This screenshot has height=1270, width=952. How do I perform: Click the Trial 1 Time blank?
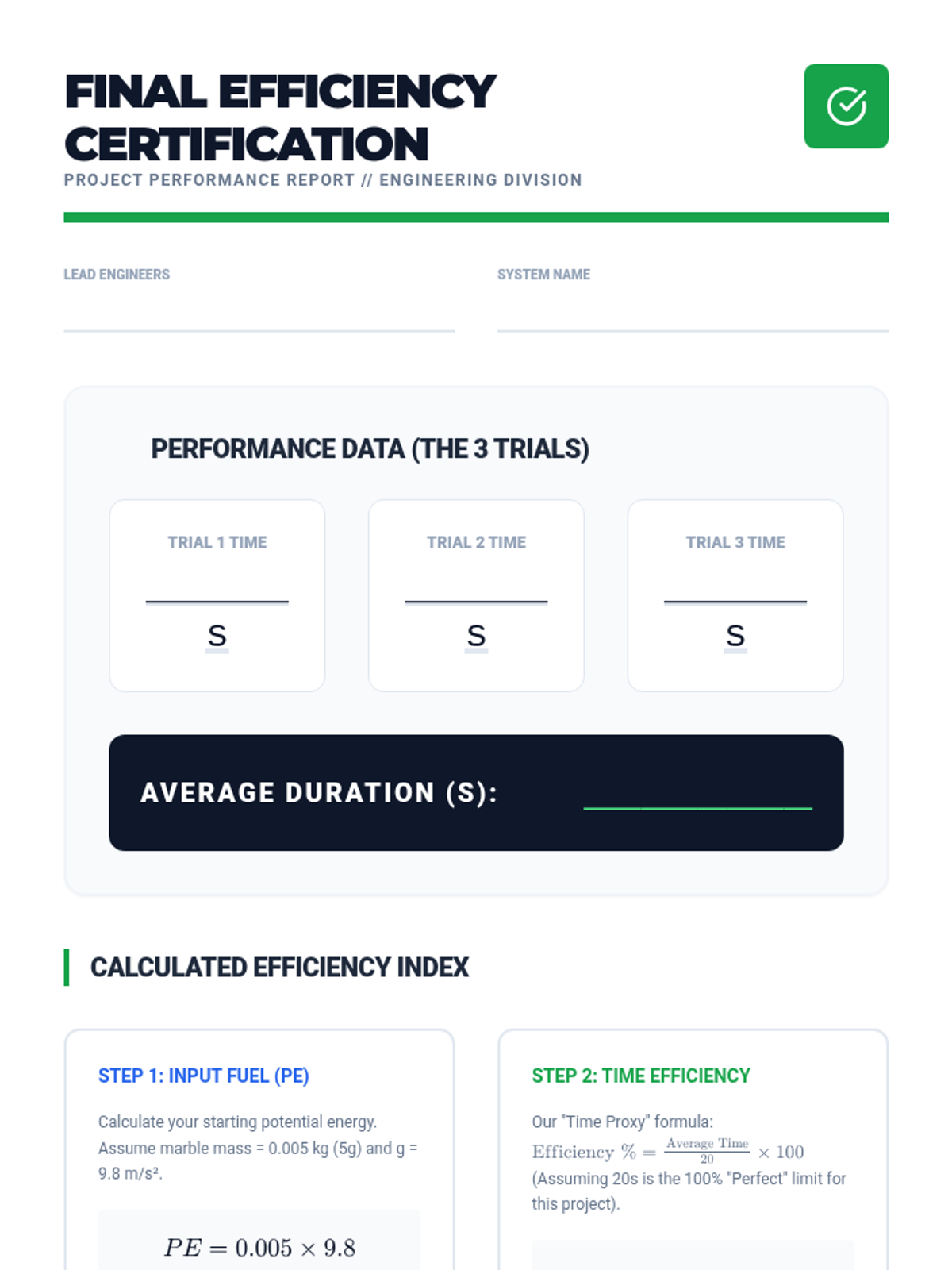pyautogui.click(x=217, y=587)
